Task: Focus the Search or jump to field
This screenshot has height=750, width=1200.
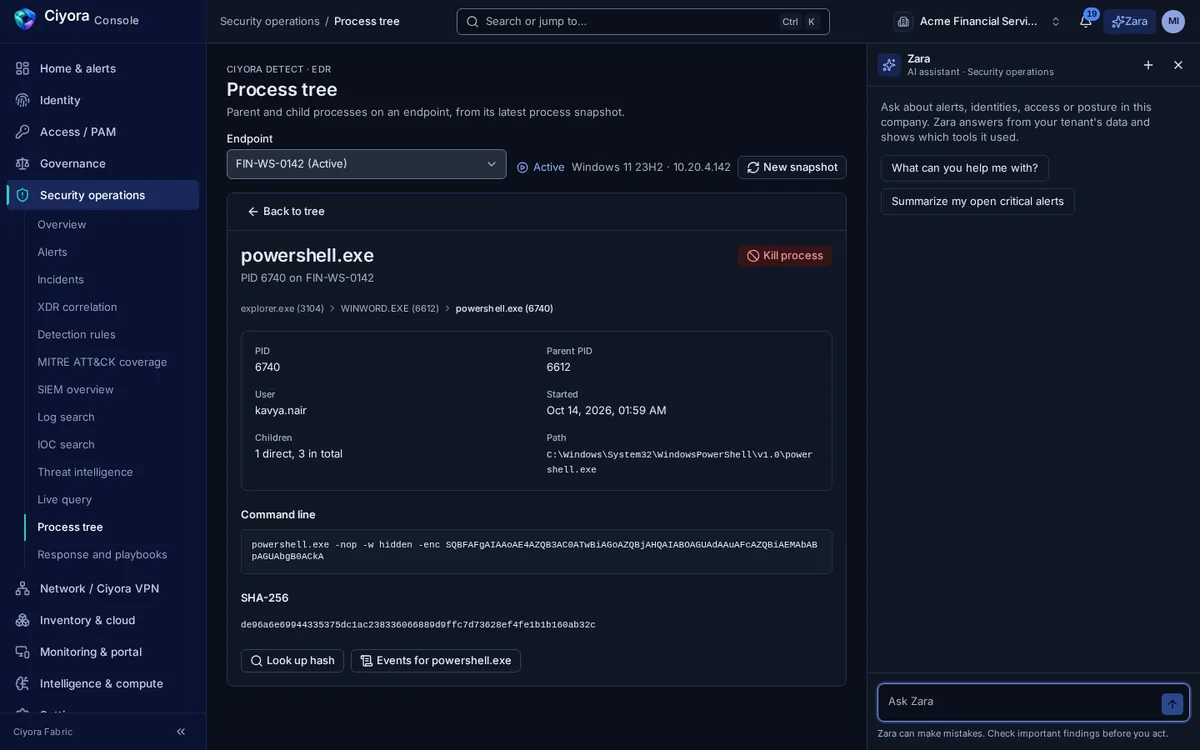Action: [x=643, y=21]
